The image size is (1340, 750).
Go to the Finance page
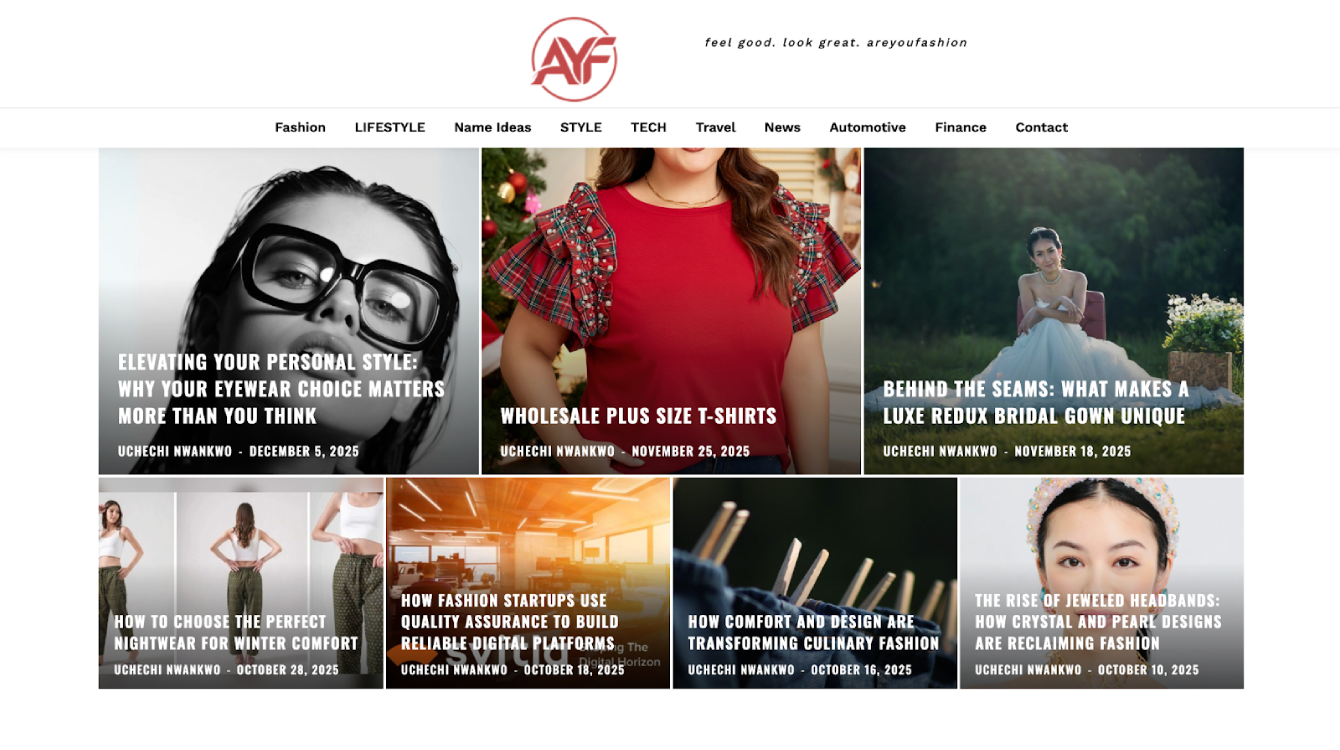tap(961, 127)
